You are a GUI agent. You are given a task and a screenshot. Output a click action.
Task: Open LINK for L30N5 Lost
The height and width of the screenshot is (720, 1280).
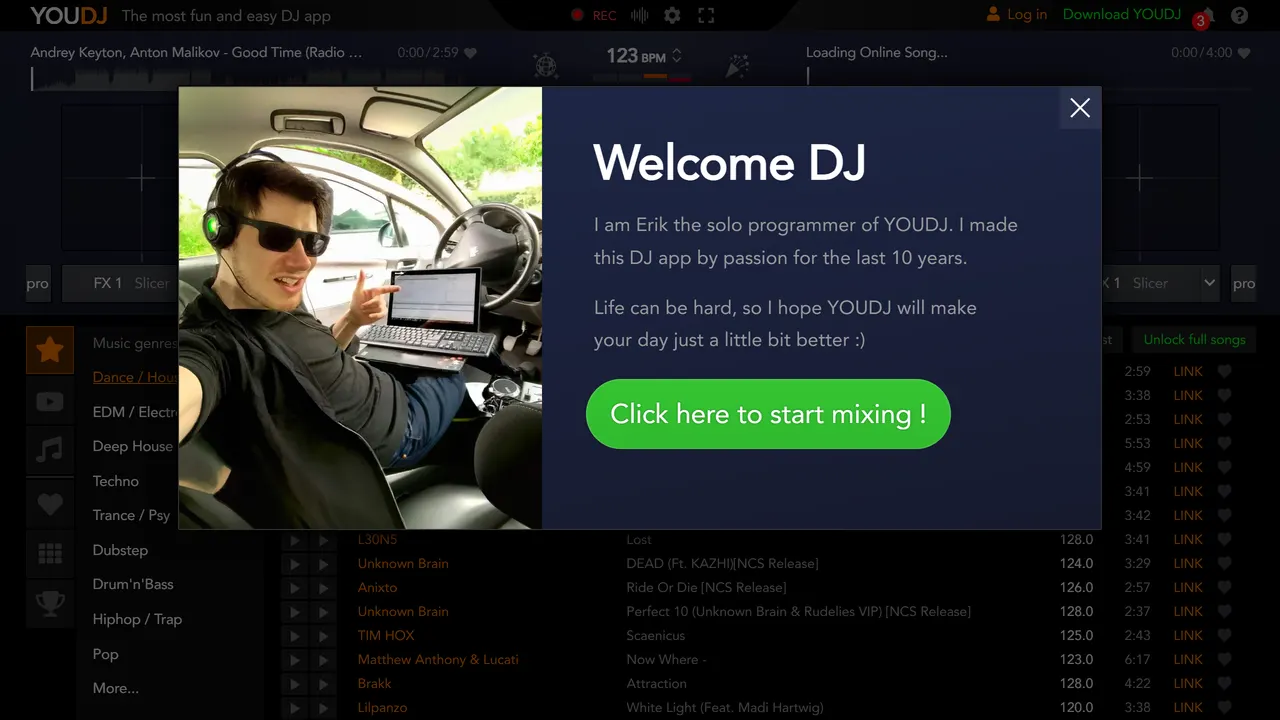point(1188,539)
